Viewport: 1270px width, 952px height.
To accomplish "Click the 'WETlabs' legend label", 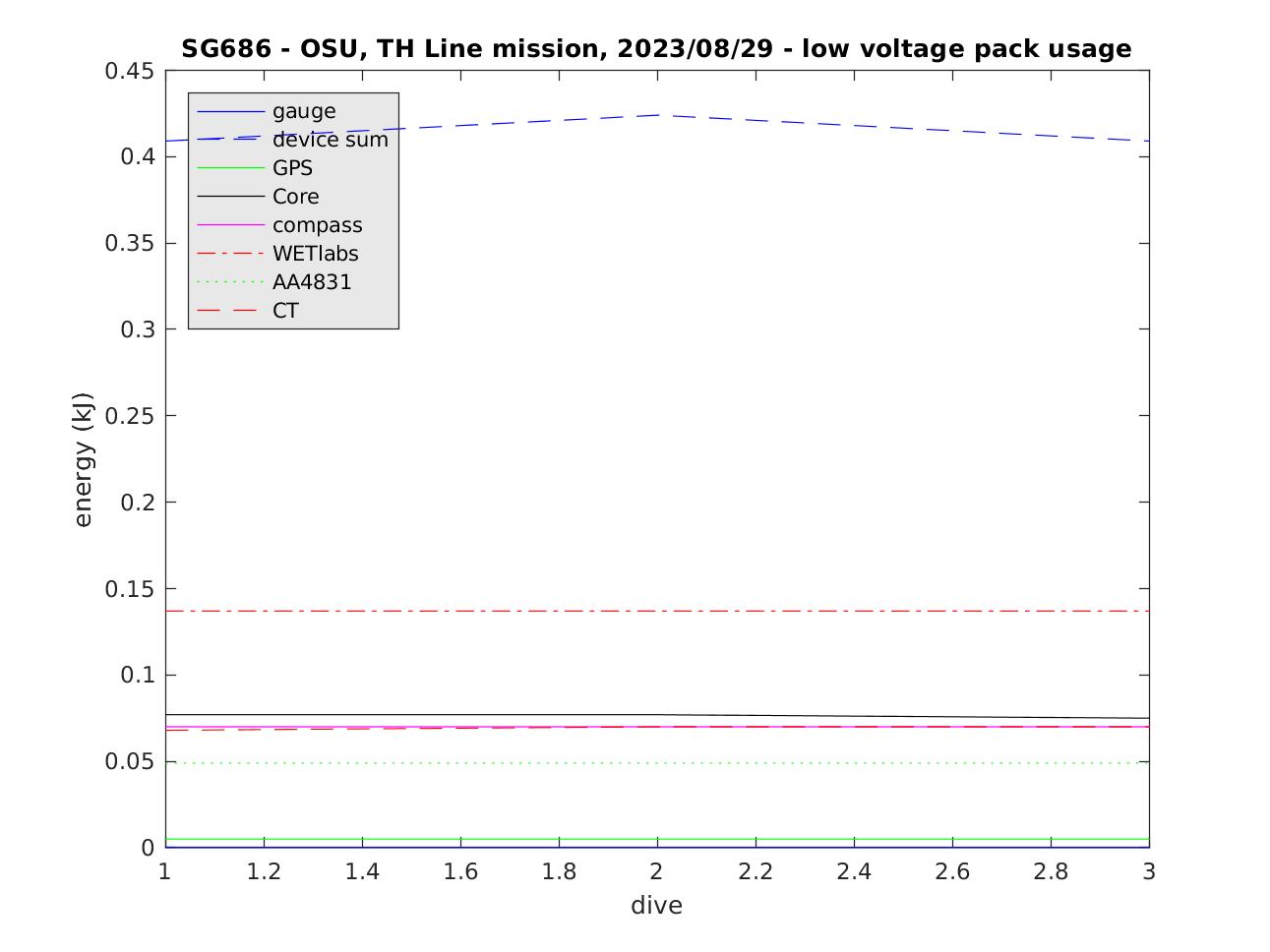I will pos(315,254).
